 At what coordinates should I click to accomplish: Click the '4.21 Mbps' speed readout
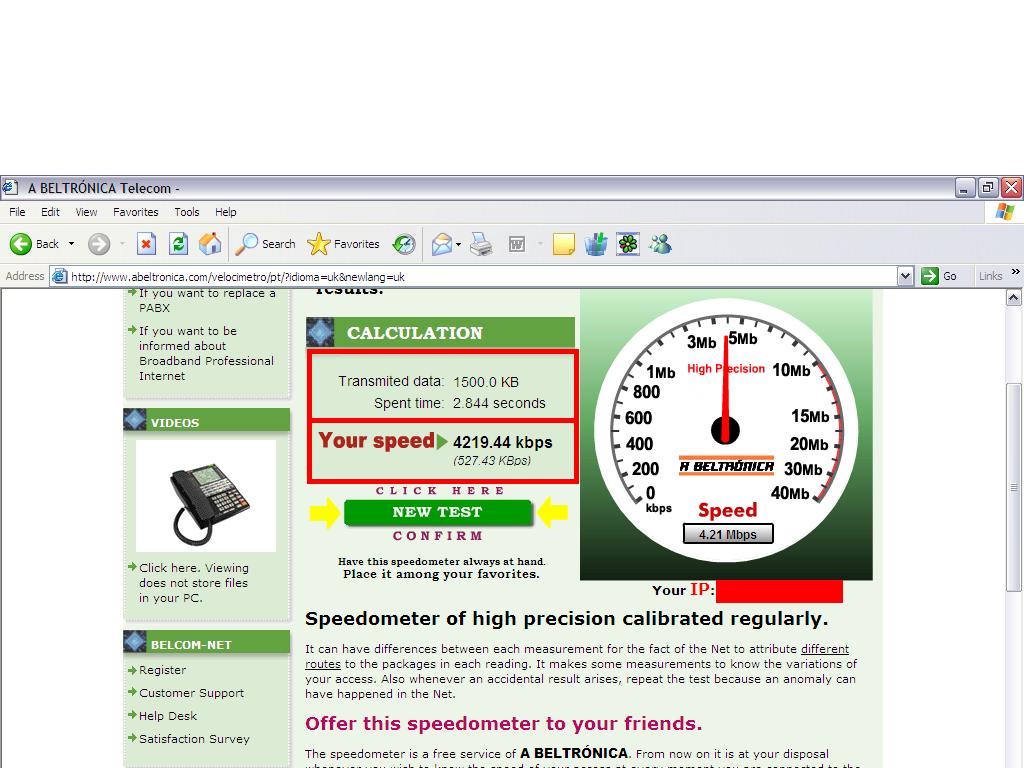(x=728, y=534)
